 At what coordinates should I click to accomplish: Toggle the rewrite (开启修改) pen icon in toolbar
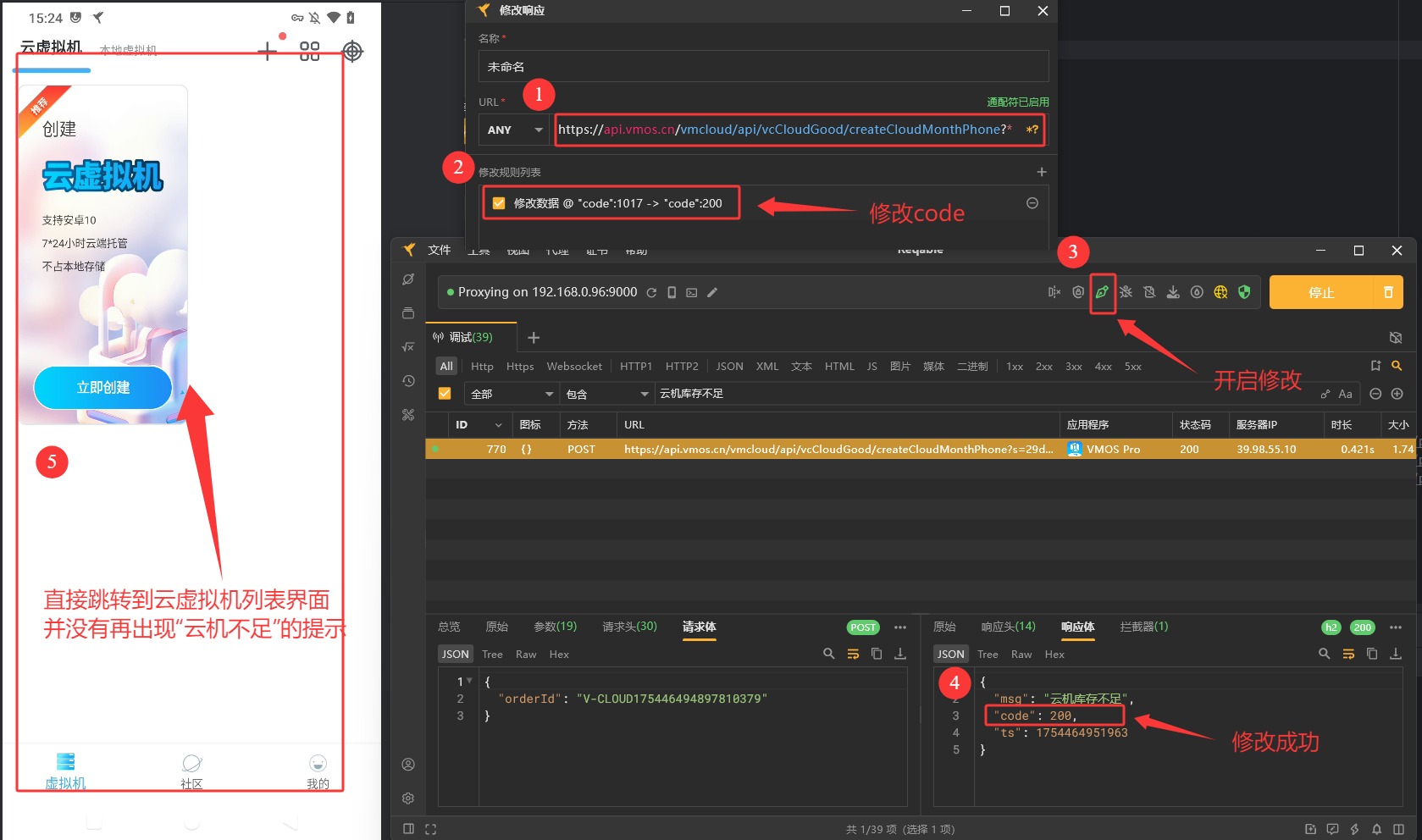[x=1102, y=292]
